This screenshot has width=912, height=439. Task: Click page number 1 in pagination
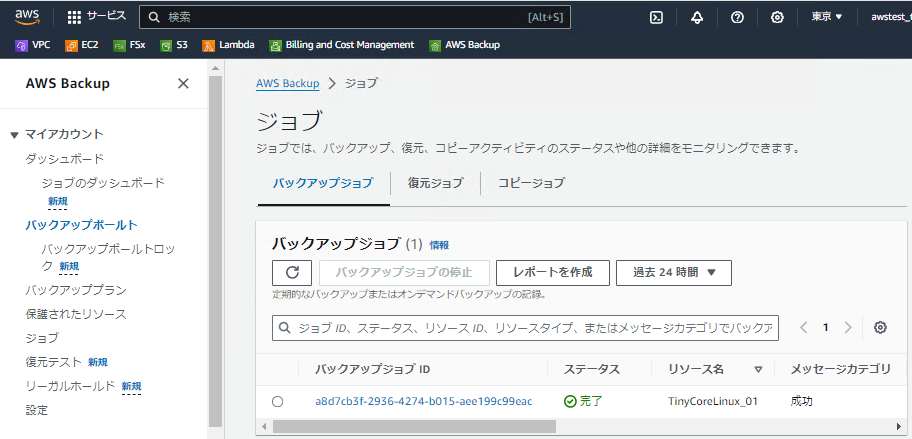click(825, 328)
